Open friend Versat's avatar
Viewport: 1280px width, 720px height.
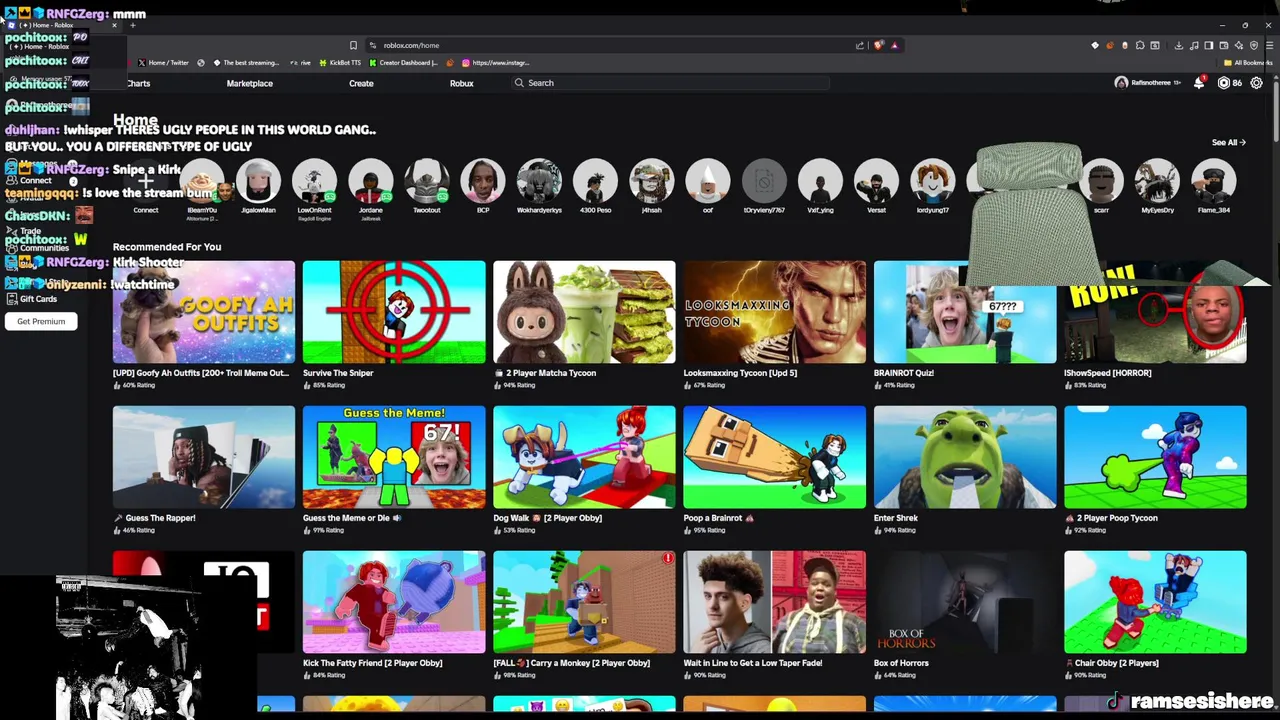point(877,181)
